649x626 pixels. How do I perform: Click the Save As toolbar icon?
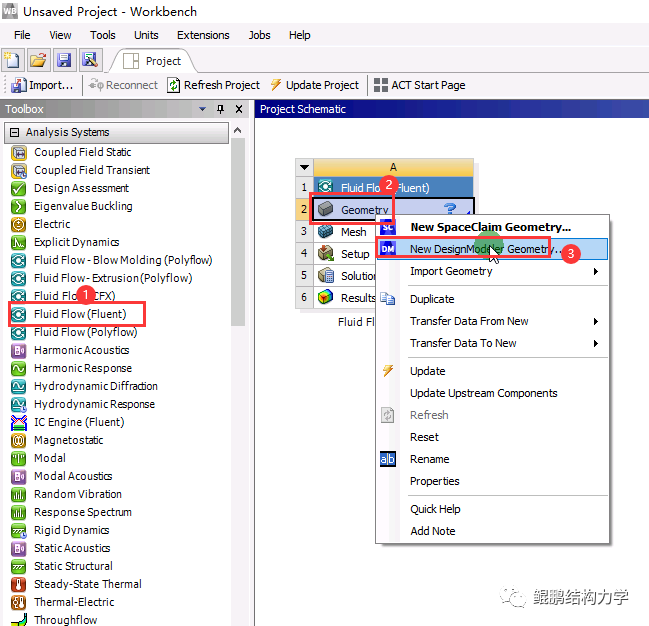[90, 60]
